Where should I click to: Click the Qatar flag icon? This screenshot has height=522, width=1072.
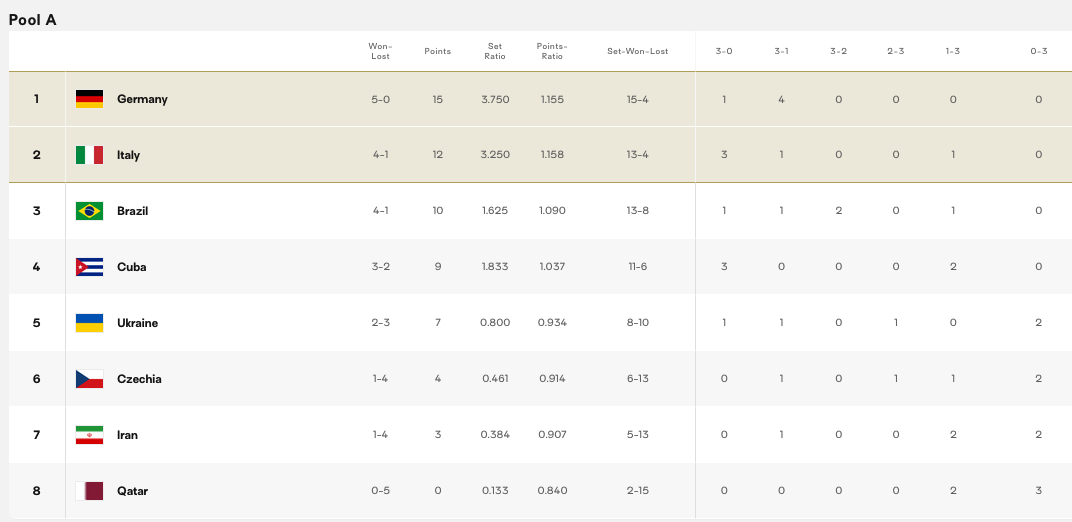89,491
